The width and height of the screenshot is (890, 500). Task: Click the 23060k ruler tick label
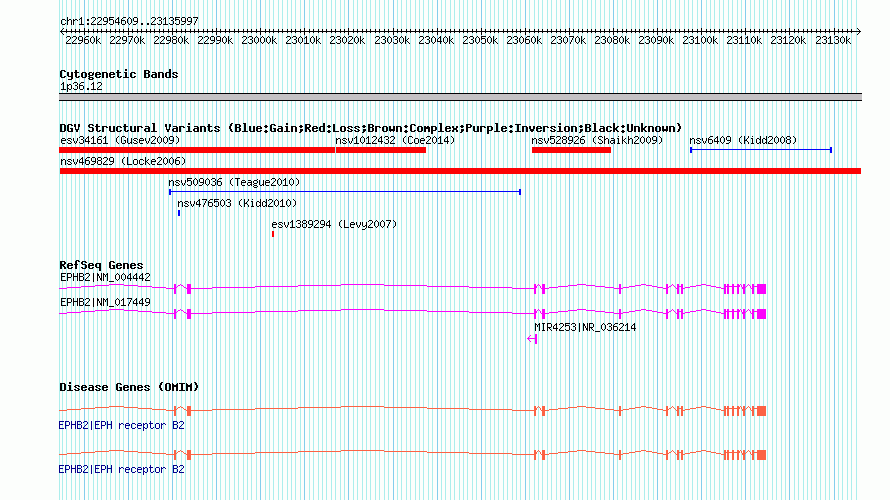click(524, 40)
